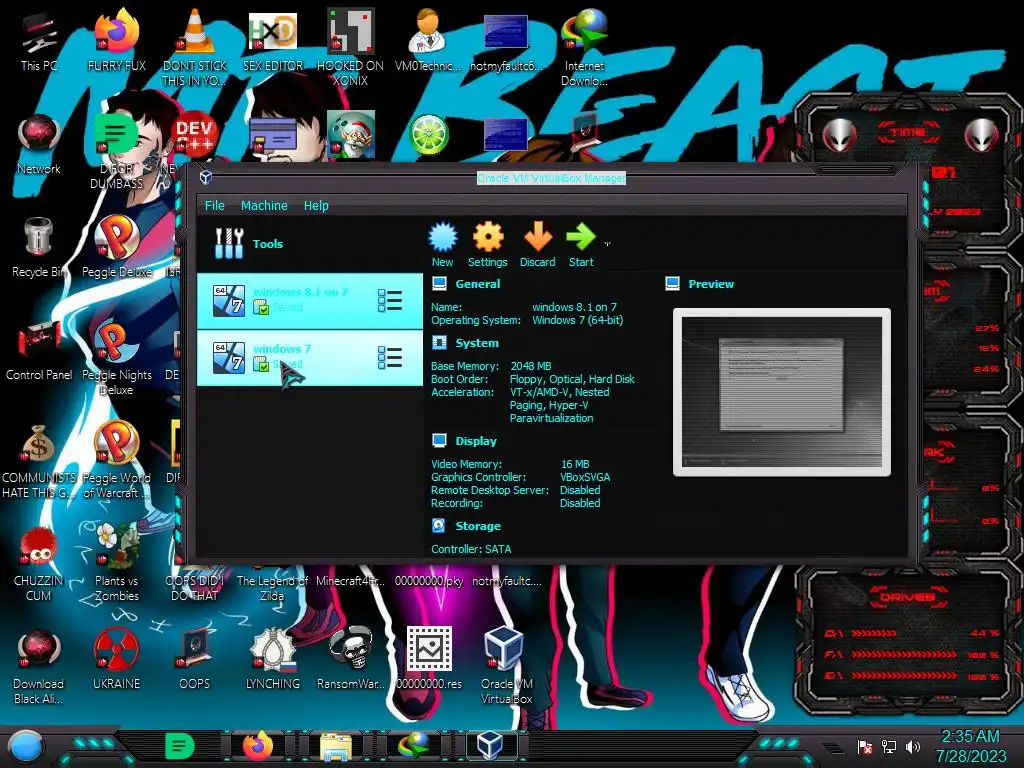This screenshot has height=768, width=1024.
Task: Select the Network desktop icon
Action: pyautogui.click(x=39, y=145)
